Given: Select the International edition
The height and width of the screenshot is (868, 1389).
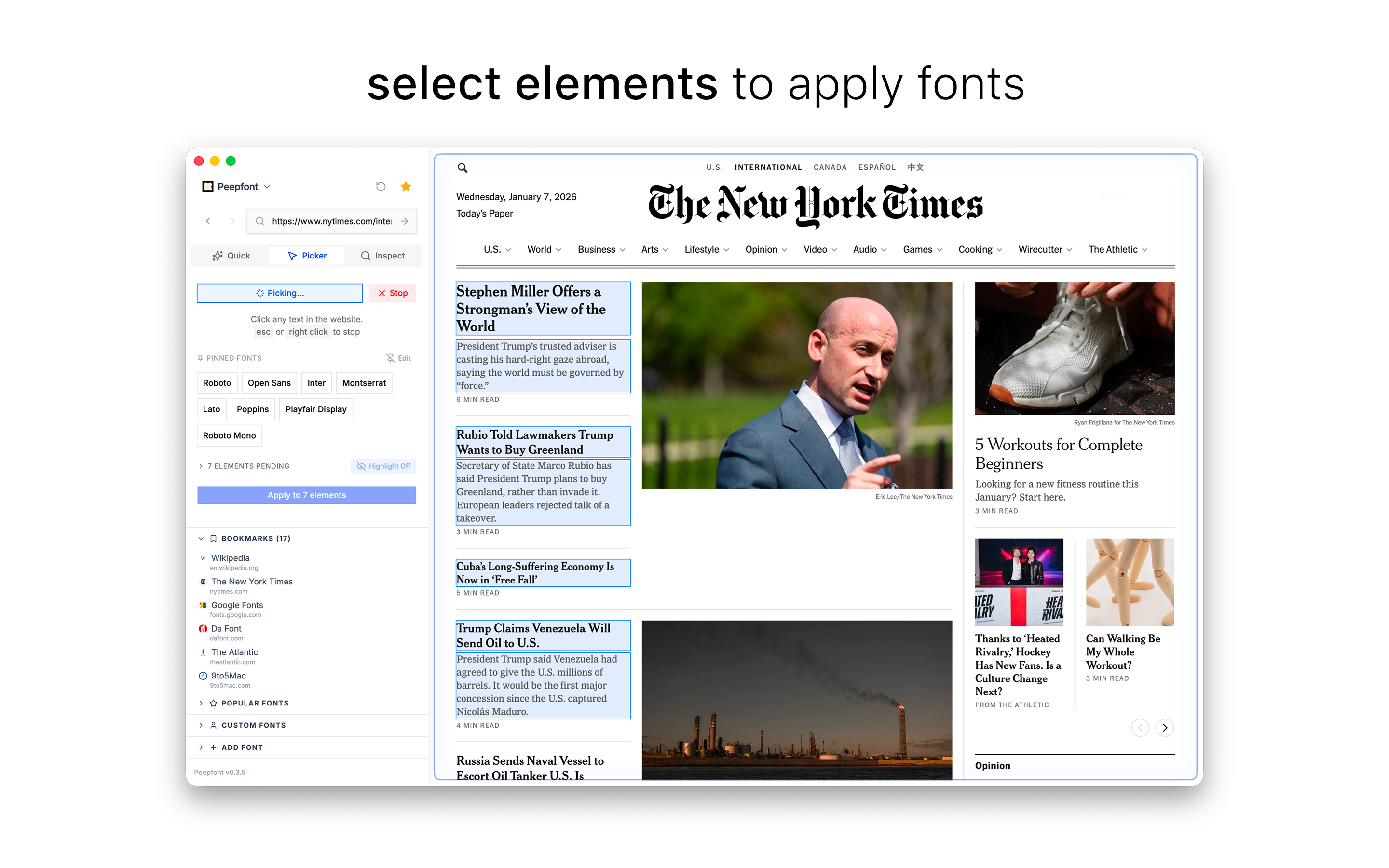Looking at the screenshot, I should tap(768, 168).
